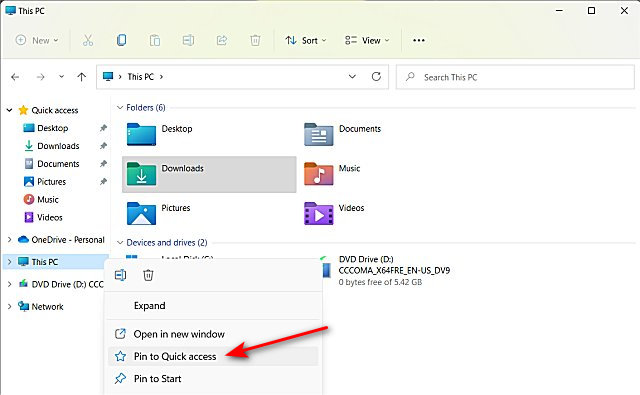Image resolution: width=640 pixels, height=395 pixels.
Task: Open the Sort dropdown
Action: 306,40
